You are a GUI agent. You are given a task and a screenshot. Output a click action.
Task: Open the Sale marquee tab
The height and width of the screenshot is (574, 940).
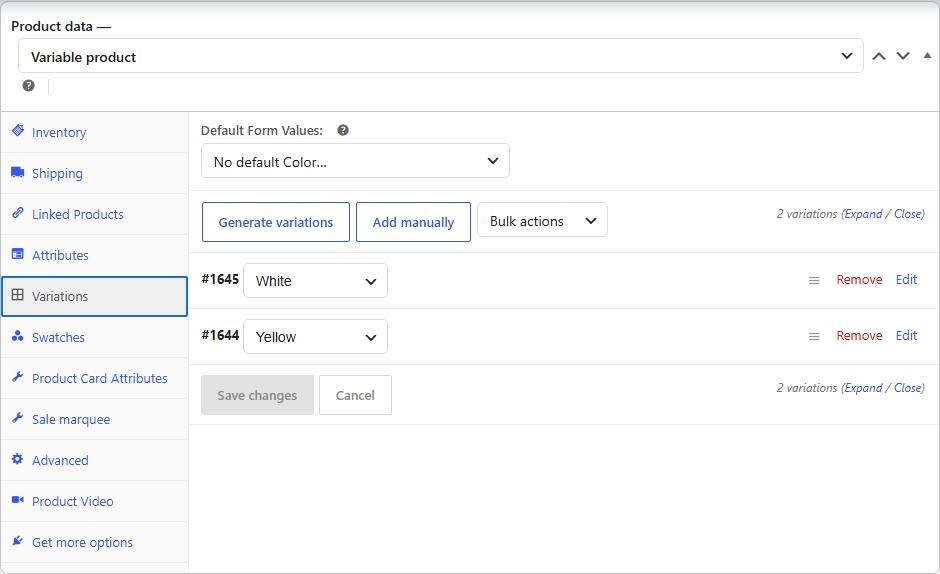click(95, 419)
